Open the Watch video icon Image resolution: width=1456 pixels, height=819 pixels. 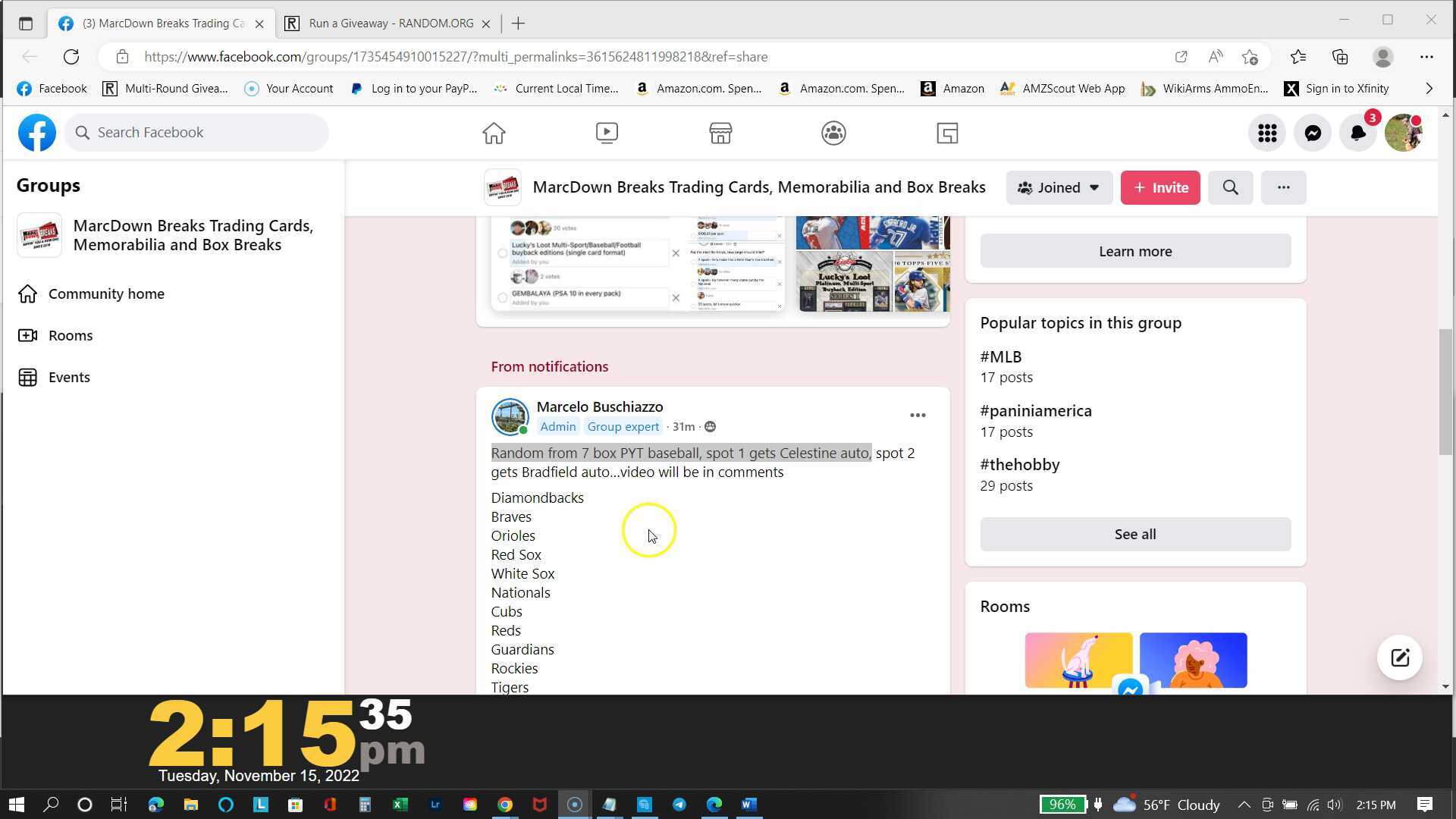607,133
